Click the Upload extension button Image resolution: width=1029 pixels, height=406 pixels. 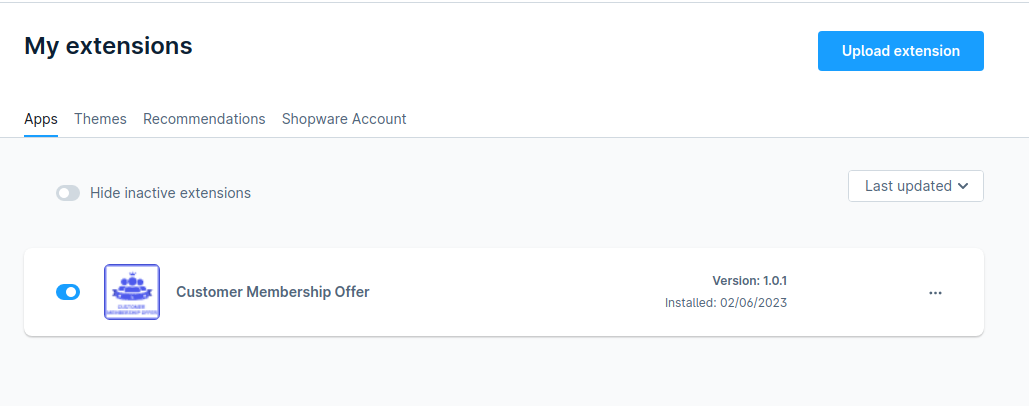pyautogui.click(x=900, y=51)
